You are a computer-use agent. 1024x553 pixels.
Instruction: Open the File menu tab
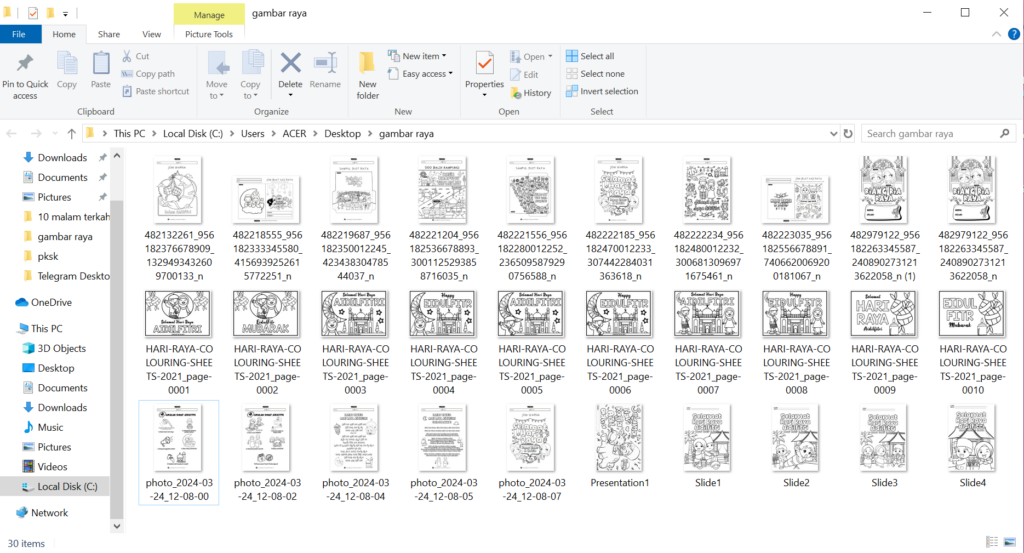tap(19, 34)
